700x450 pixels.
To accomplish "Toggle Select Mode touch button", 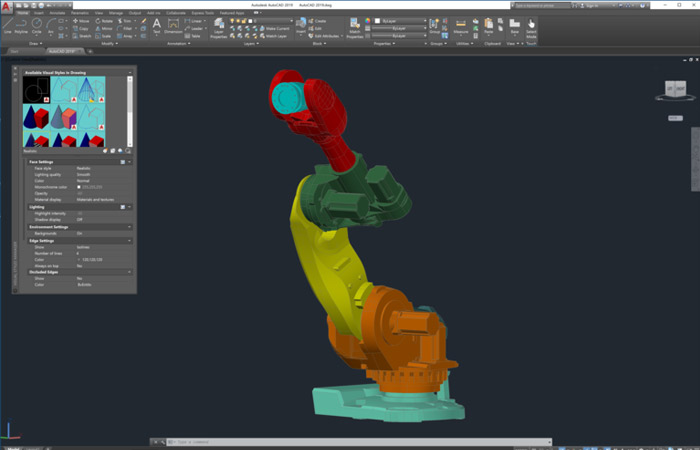I will tap(531, 27).
